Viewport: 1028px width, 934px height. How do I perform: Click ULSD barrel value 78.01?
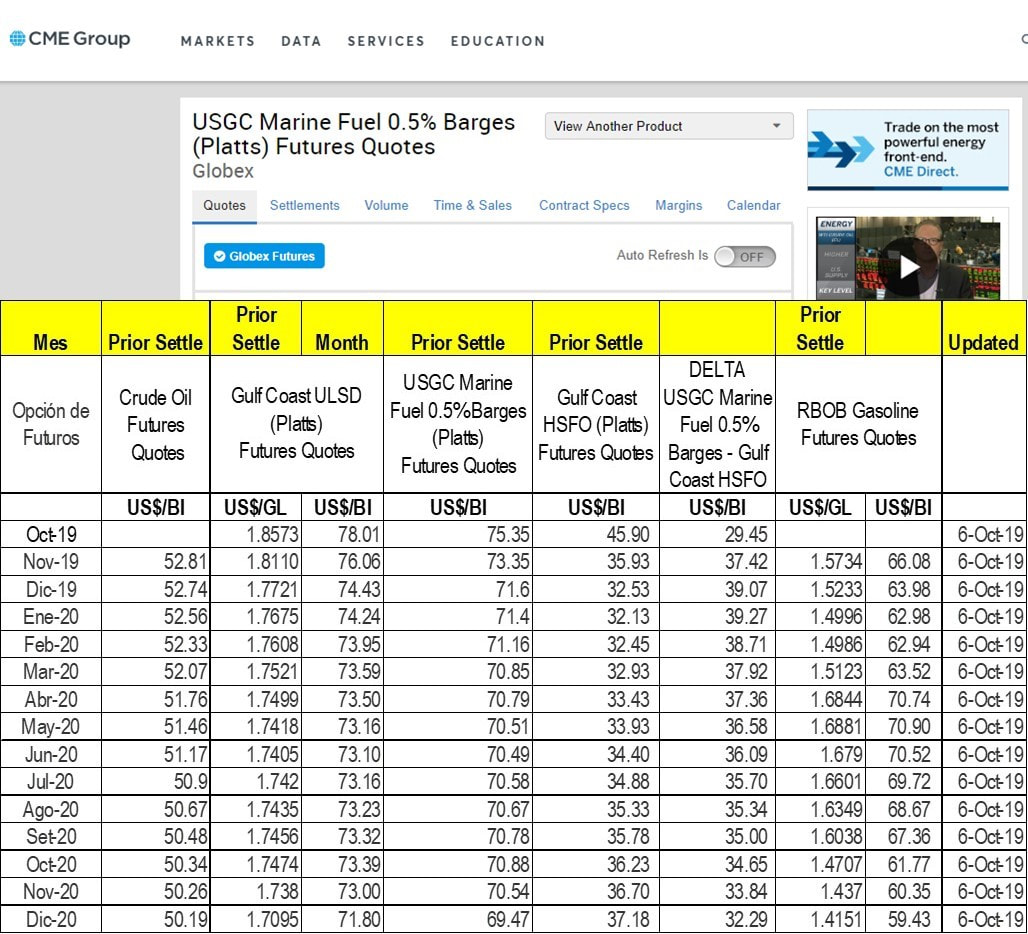point(359,535)
